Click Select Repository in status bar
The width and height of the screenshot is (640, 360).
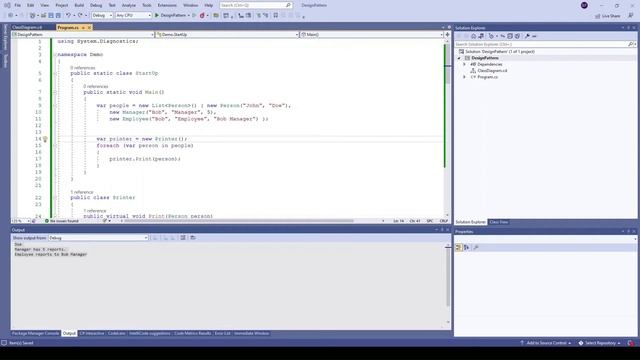point(600,343)
